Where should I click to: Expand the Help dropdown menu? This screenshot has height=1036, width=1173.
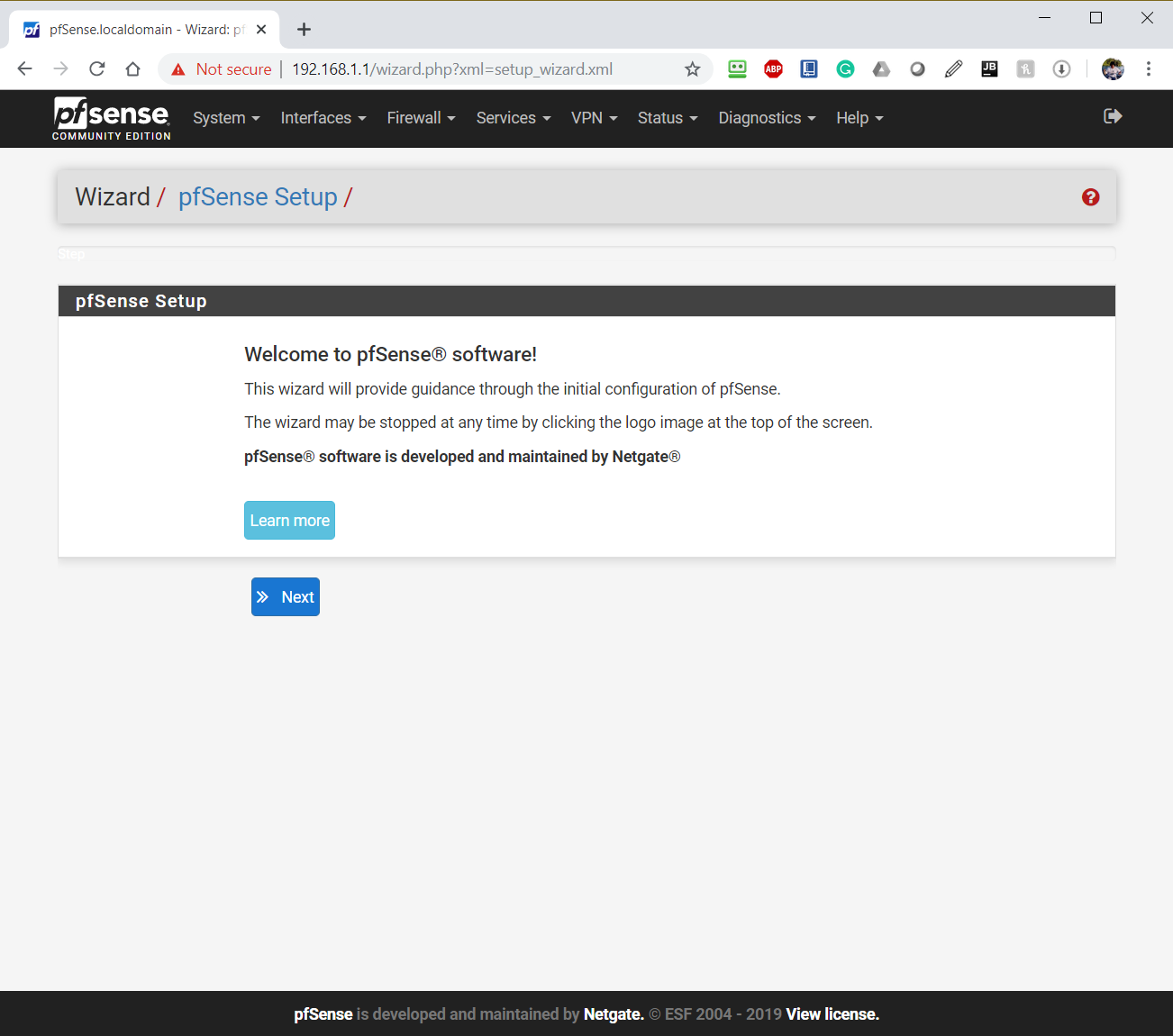859,118
